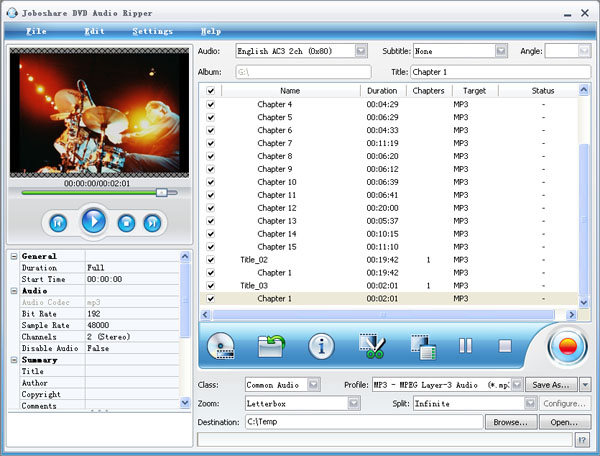This screenshot has width=600, height=456.
Task: Open the Angle dropdown
Action: coord(584,51)
